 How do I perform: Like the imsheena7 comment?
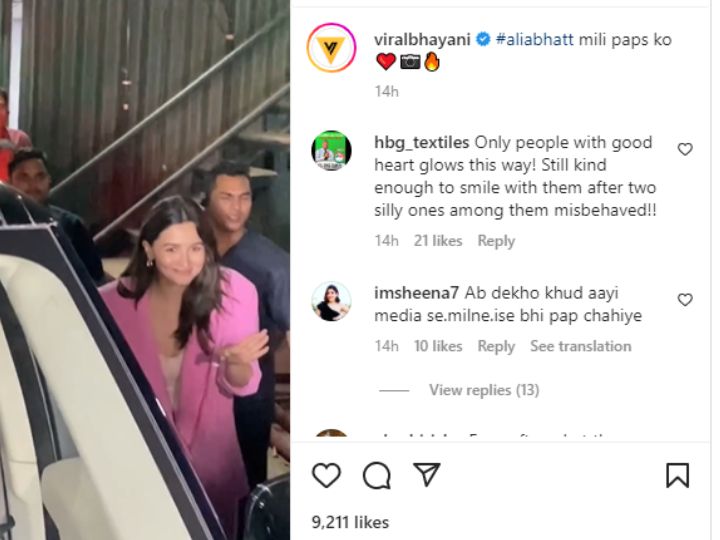coord(685,300)
